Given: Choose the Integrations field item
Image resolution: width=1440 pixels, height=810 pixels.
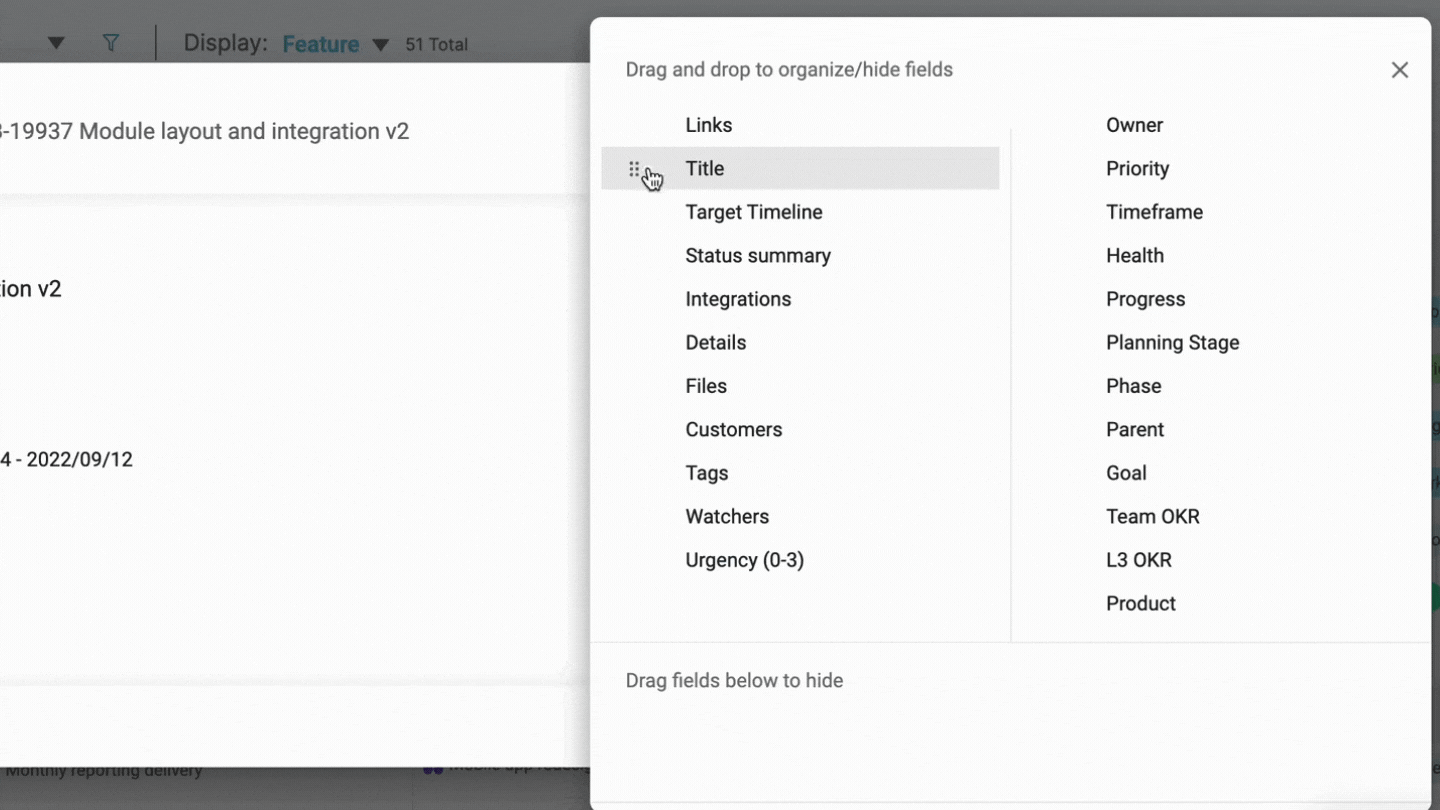Looking at the screenshot, I should (x=737, y=299).
